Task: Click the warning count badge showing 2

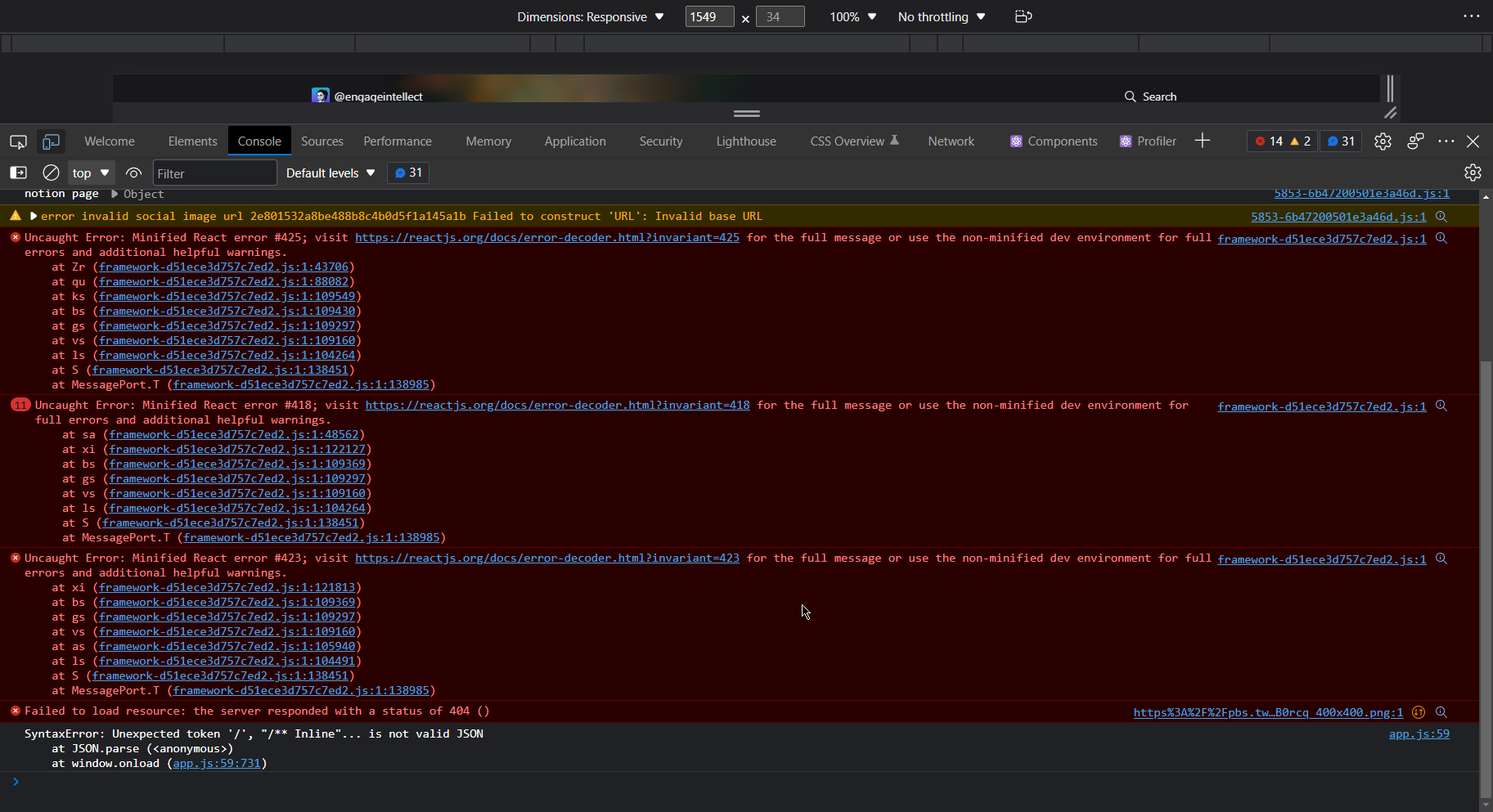Action: (1301, 141)
